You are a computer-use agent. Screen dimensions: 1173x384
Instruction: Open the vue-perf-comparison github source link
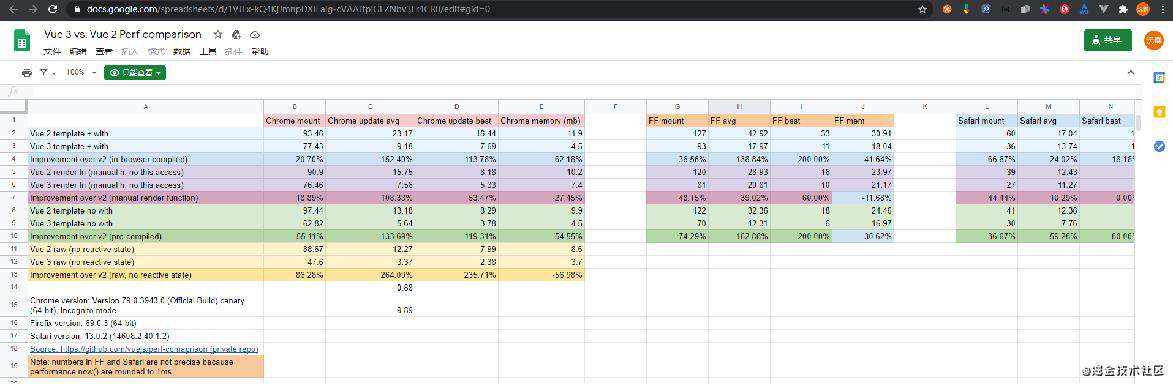tap(144, 349)
